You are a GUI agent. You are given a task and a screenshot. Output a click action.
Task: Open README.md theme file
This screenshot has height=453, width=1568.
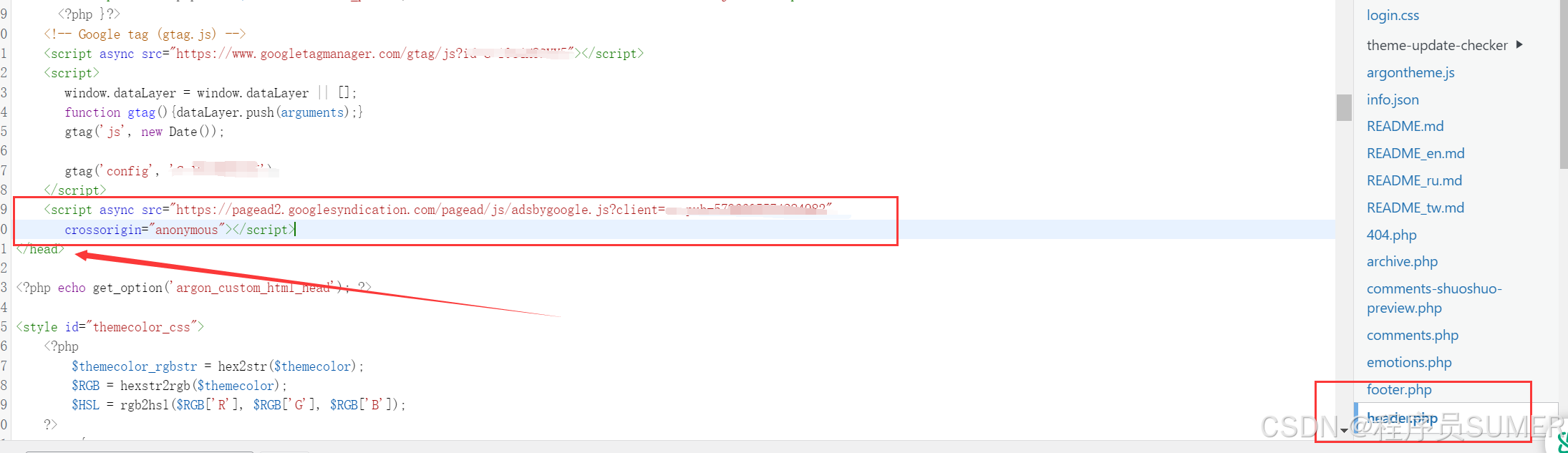click(x=1405, y=127)
